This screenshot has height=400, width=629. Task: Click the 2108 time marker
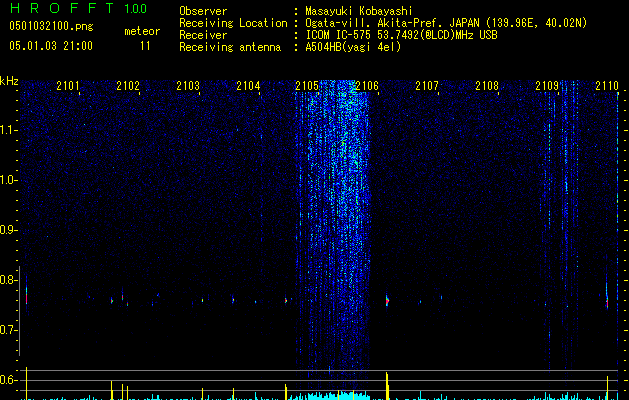(x=487, y=85)
